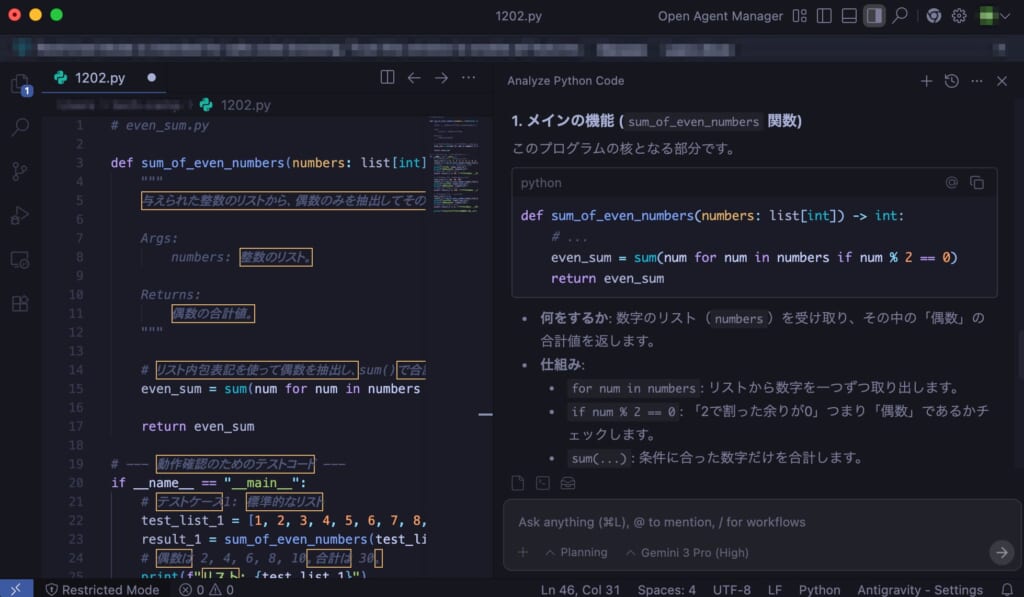The width and height of the screenshot is (1024, 597).
Task: Open the editor More Actions menu
Action: (x=468, y=77)
